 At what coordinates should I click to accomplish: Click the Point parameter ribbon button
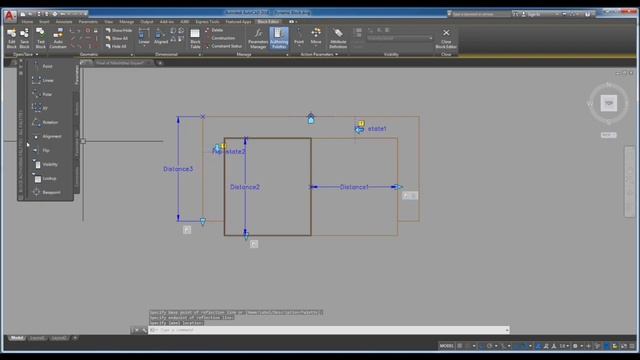[x=299, y=36]
